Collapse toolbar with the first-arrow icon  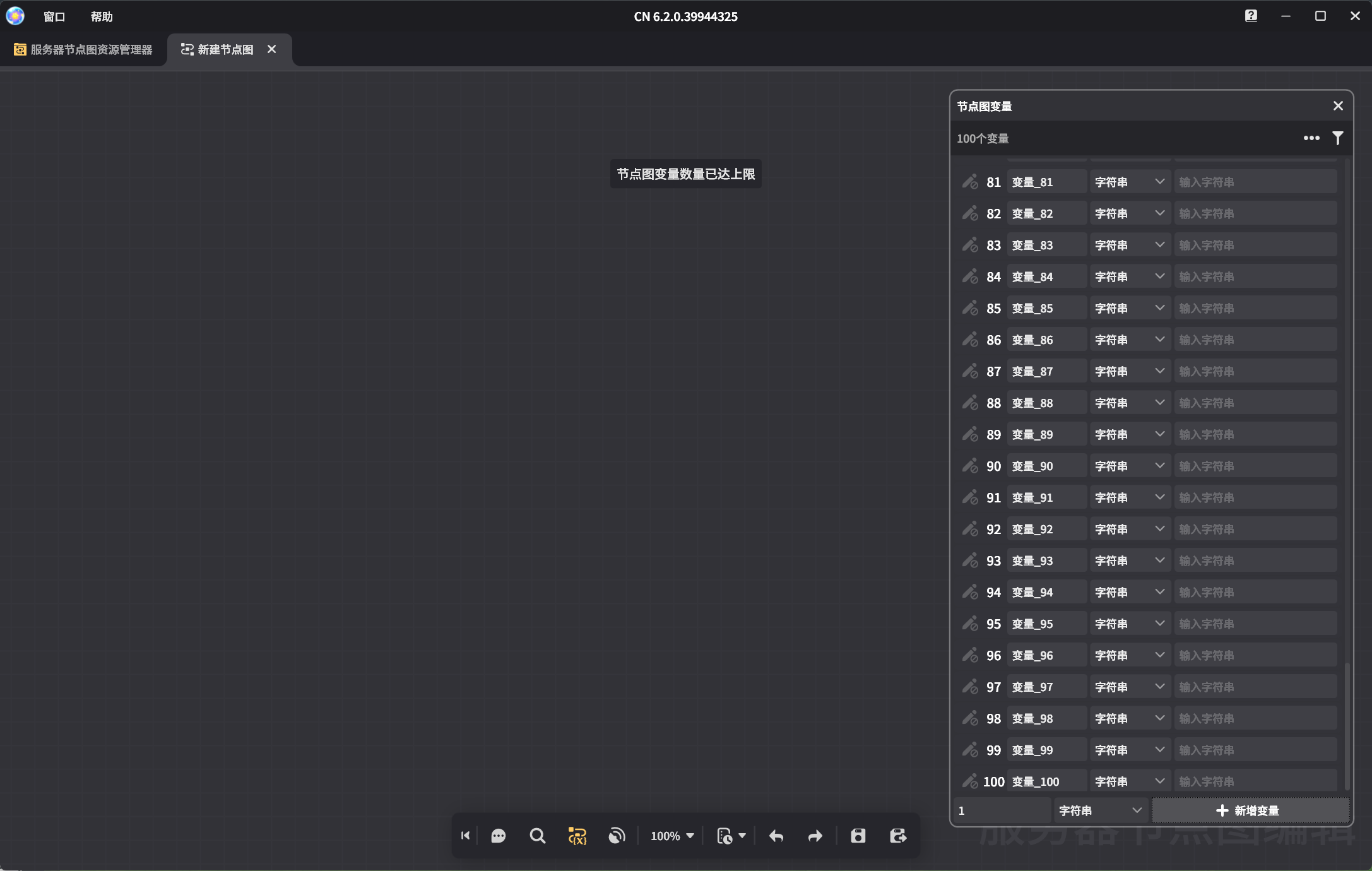pos(466,836)
